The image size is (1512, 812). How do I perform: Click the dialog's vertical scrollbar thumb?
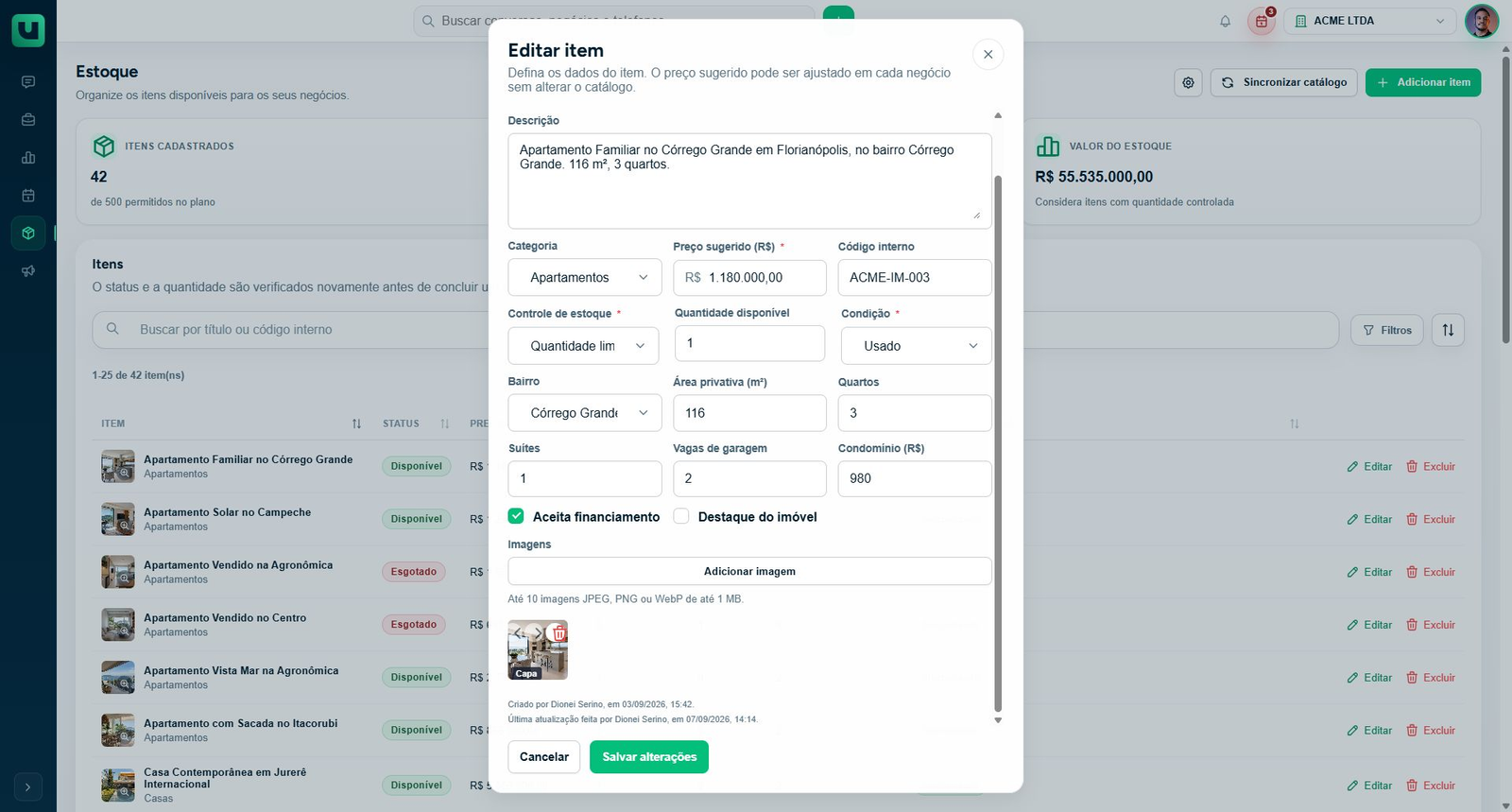click(998, 442)
